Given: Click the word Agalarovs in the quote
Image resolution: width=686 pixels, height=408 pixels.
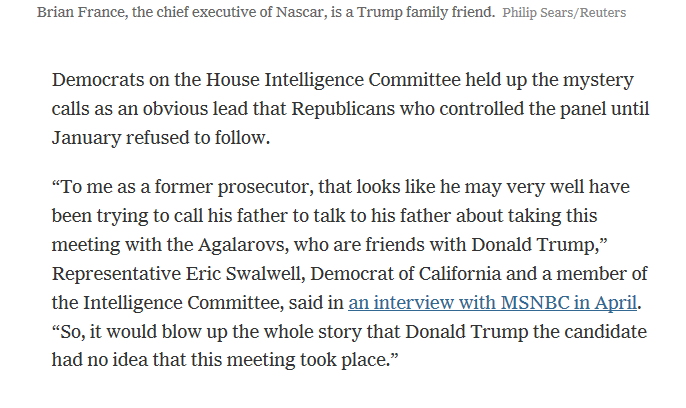Looking at the screenshot, I should tap(243, 245).
